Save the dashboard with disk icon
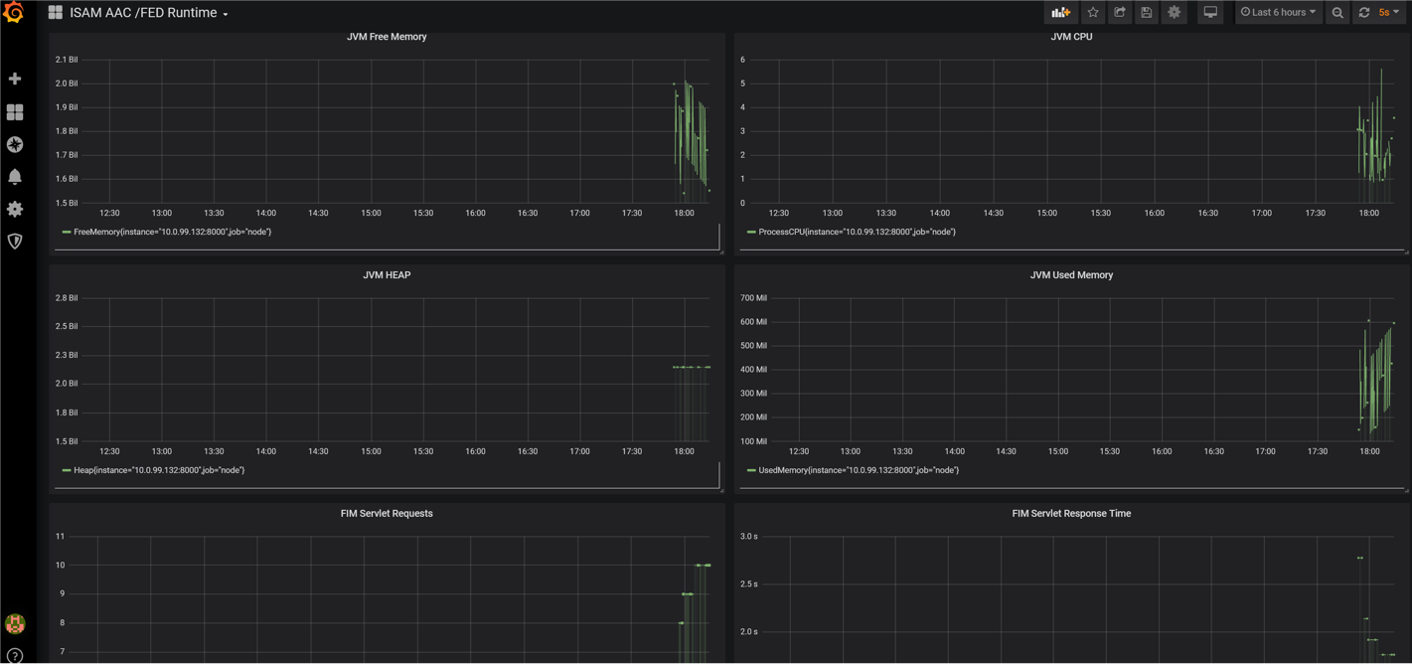The width and height of the screenshot is (1412, 664). (1147, 12)
